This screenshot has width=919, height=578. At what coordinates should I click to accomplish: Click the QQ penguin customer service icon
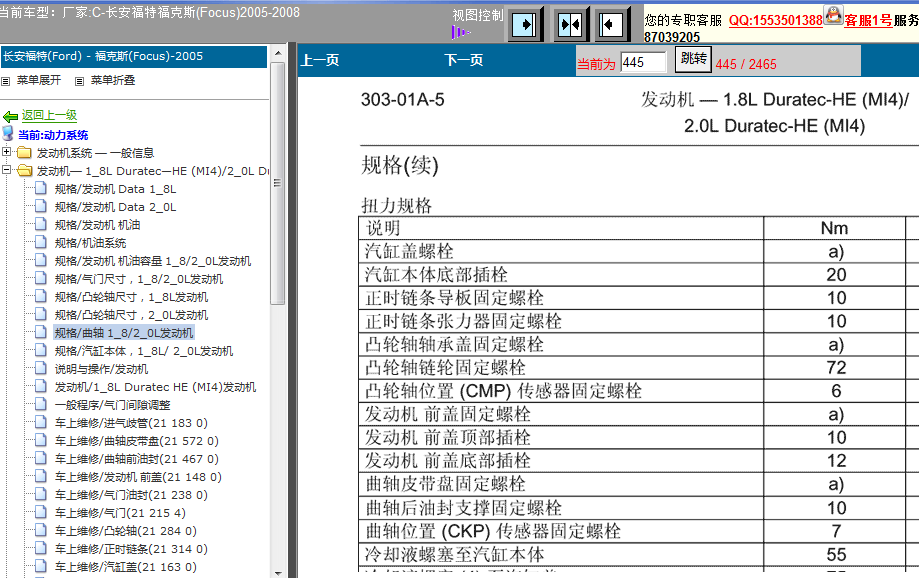pyautogui.click(x=833, y=15)
